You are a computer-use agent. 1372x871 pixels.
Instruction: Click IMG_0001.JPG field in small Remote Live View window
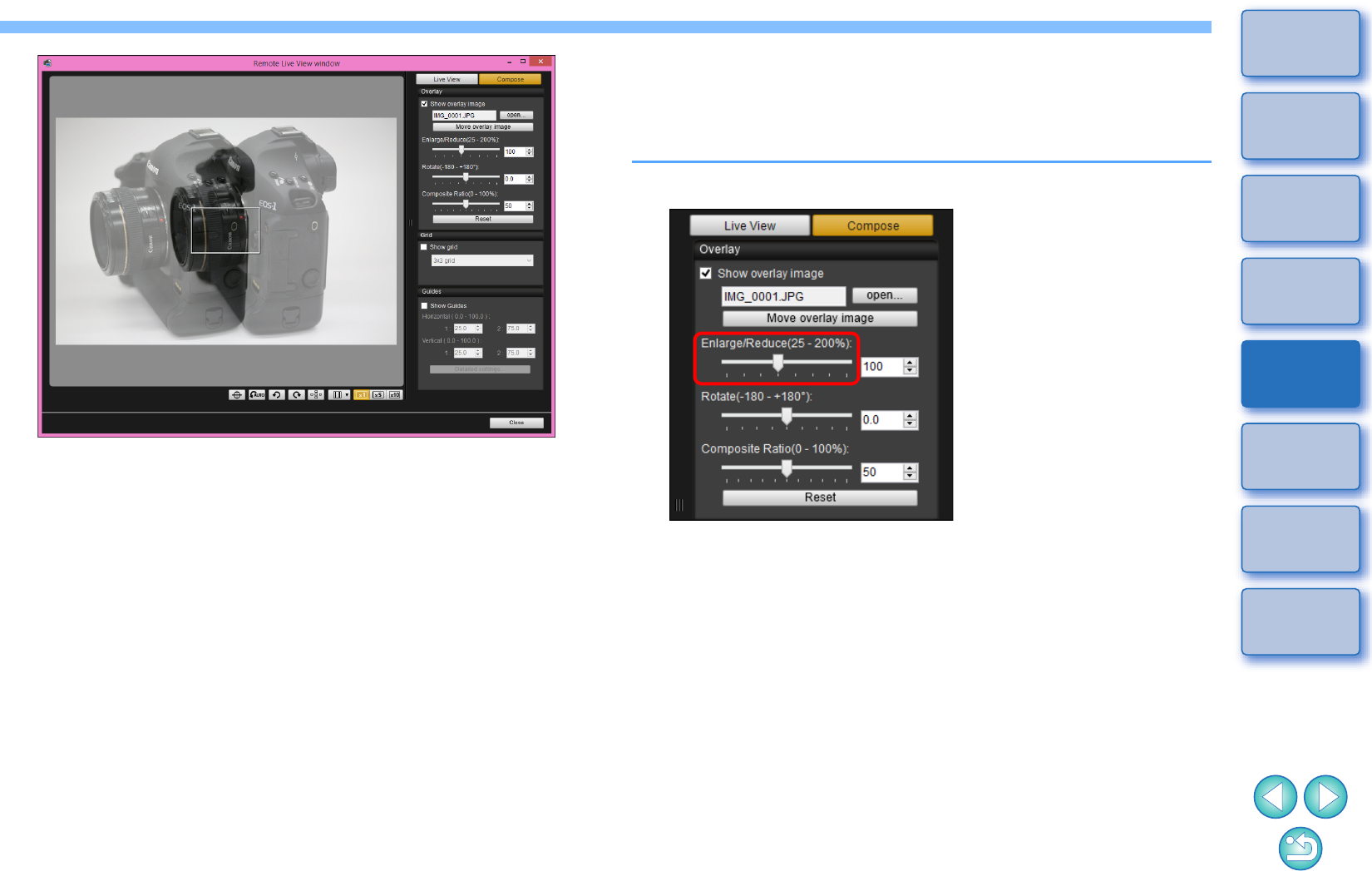pyautogui.click(x=464, y=115)
